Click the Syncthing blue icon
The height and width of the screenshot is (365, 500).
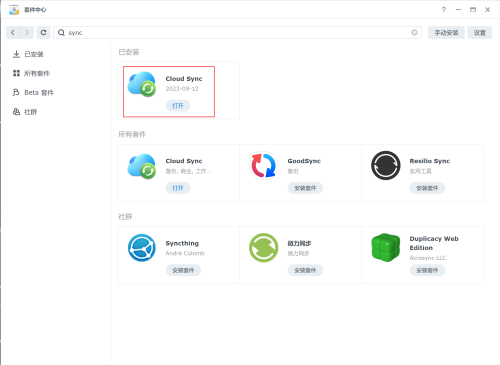click(142, 248)
